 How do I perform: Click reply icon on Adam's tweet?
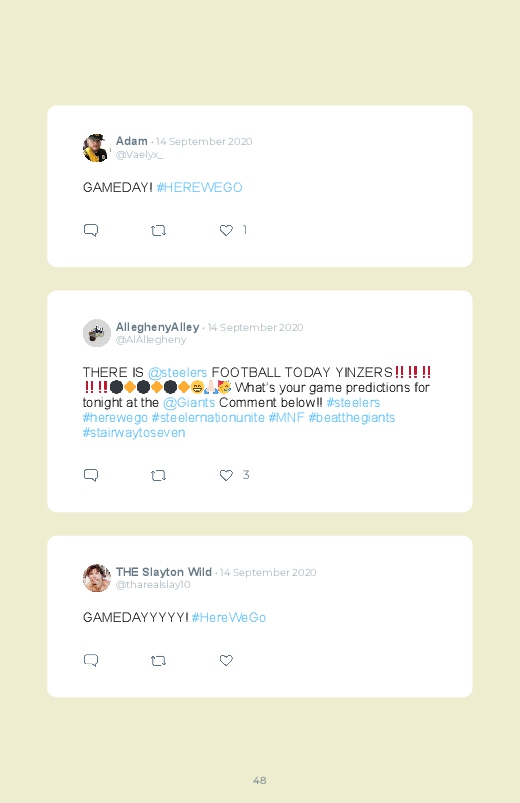[91, 230]
